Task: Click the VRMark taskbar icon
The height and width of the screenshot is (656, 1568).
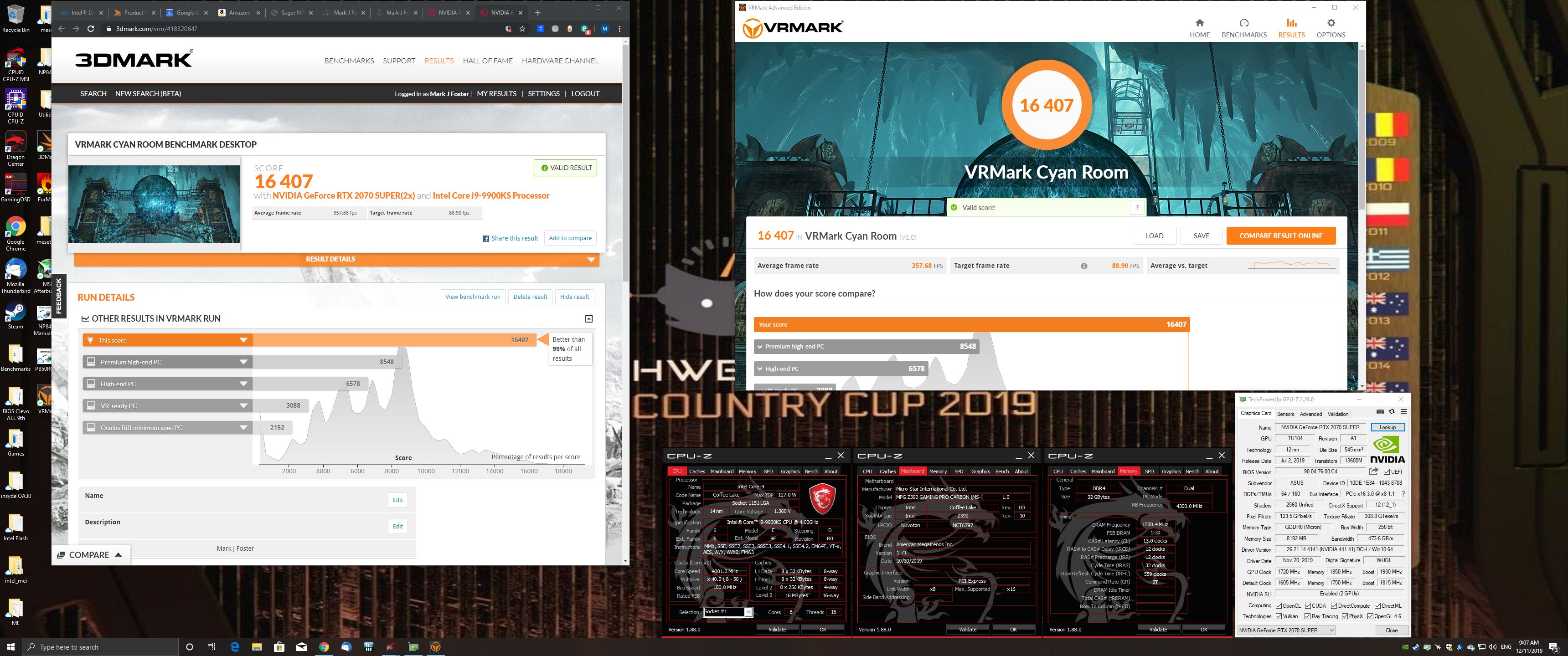Action: click(x=436, y=646)
